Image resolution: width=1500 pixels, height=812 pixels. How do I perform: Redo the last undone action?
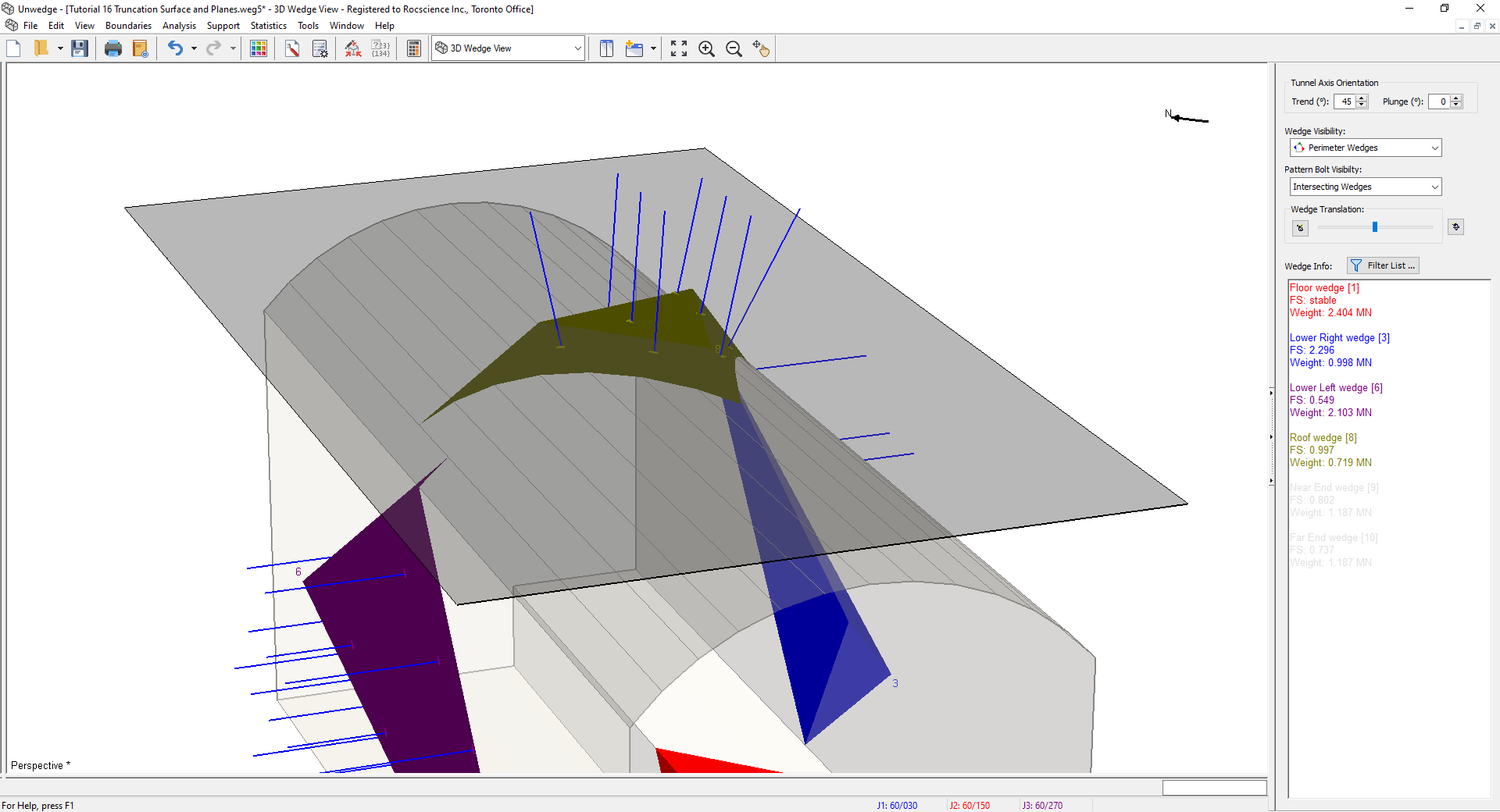click(x=213, y=48)
